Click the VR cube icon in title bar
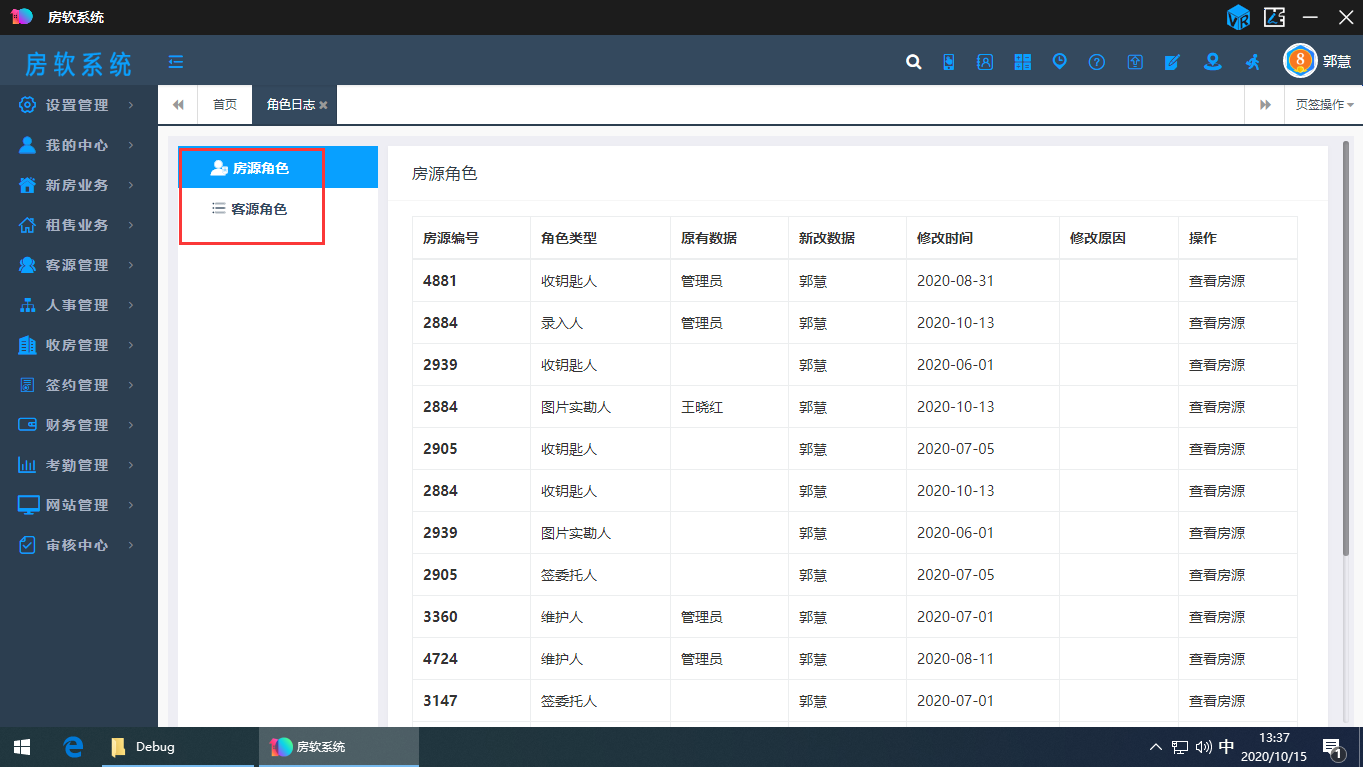The height and width of the screenshot is (767, 1363). (x=1238, y=17)
